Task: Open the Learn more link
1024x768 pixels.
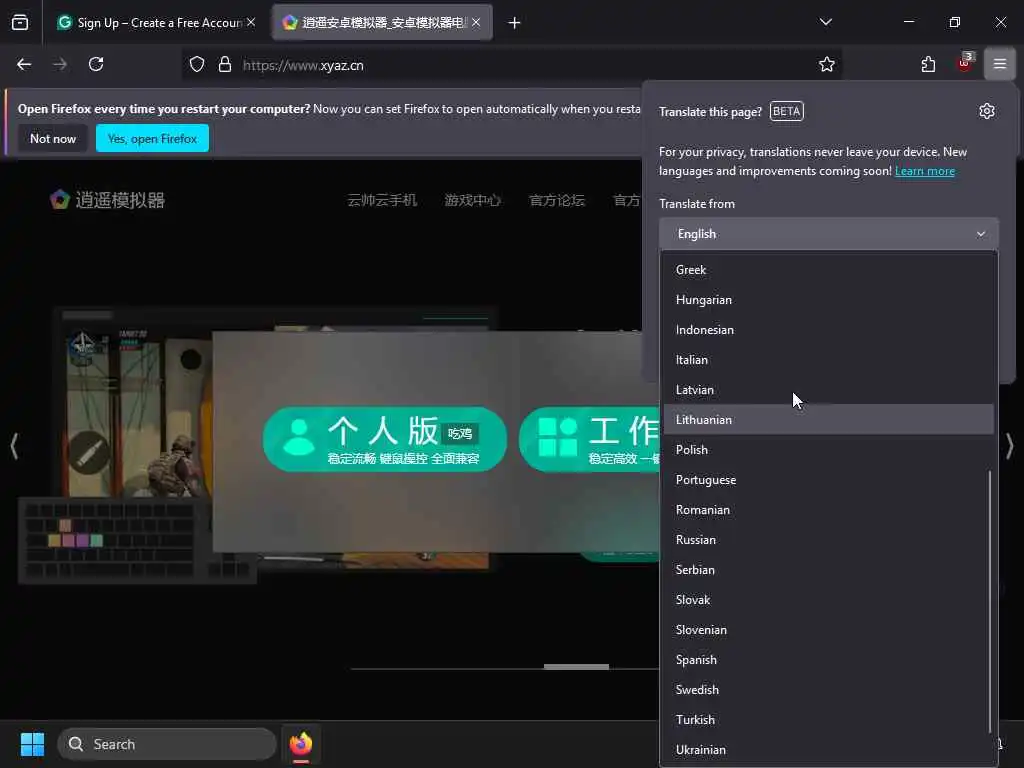Action: click(x=925, y=171)
